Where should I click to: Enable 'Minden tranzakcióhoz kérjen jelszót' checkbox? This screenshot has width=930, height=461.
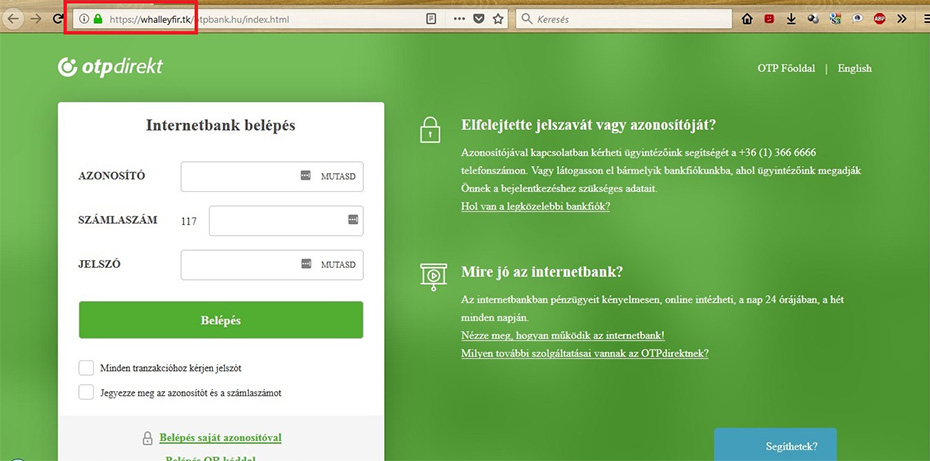coord(86,368)
